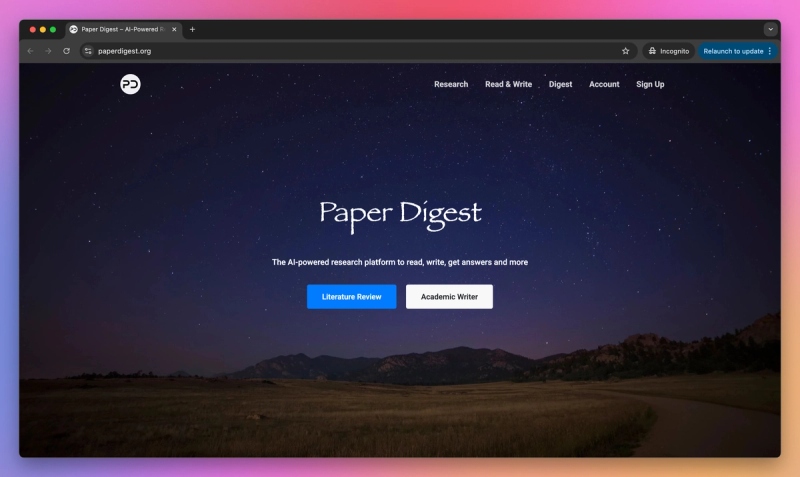Image resolution: width=800 pixels, height=477 pixels.
Task: Click the Paper Digest PD logo
Action: (130, 84)
